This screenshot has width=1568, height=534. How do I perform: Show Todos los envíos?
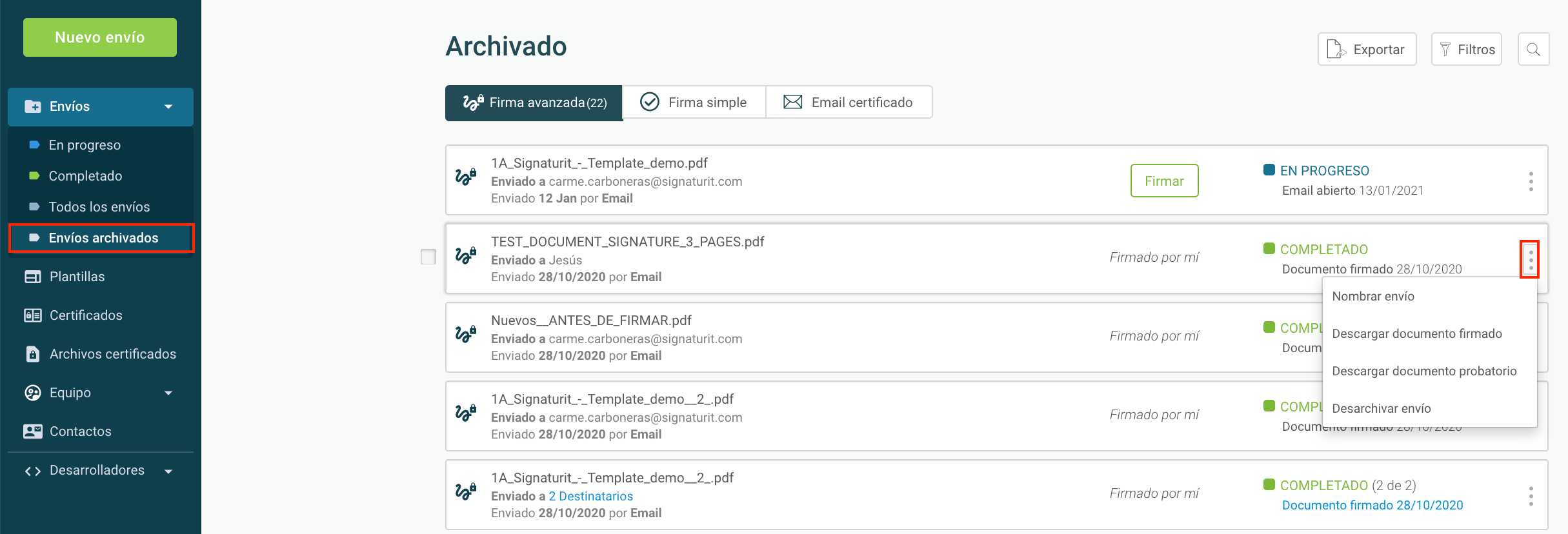[x=99, y=207]
